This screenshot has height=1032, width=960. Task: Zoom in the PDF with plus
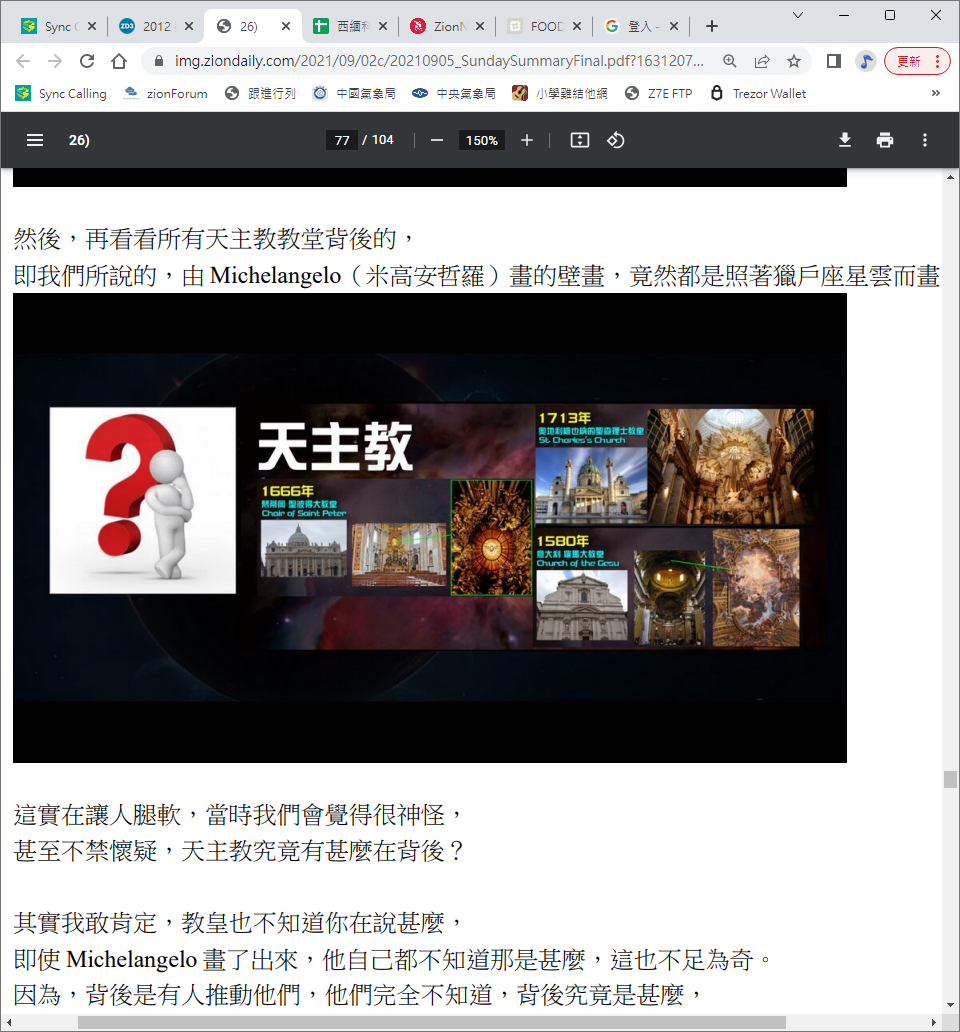click(x=526, y=140)
